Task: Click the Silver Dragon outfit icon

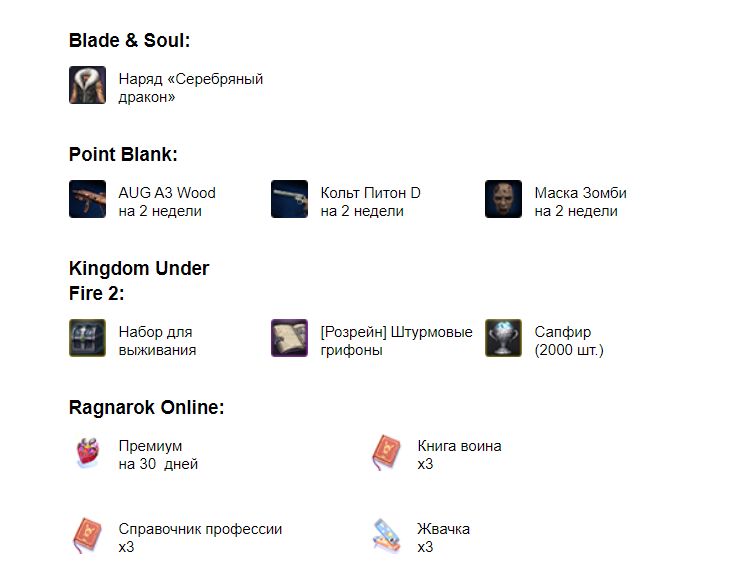Action: (87, 85)
